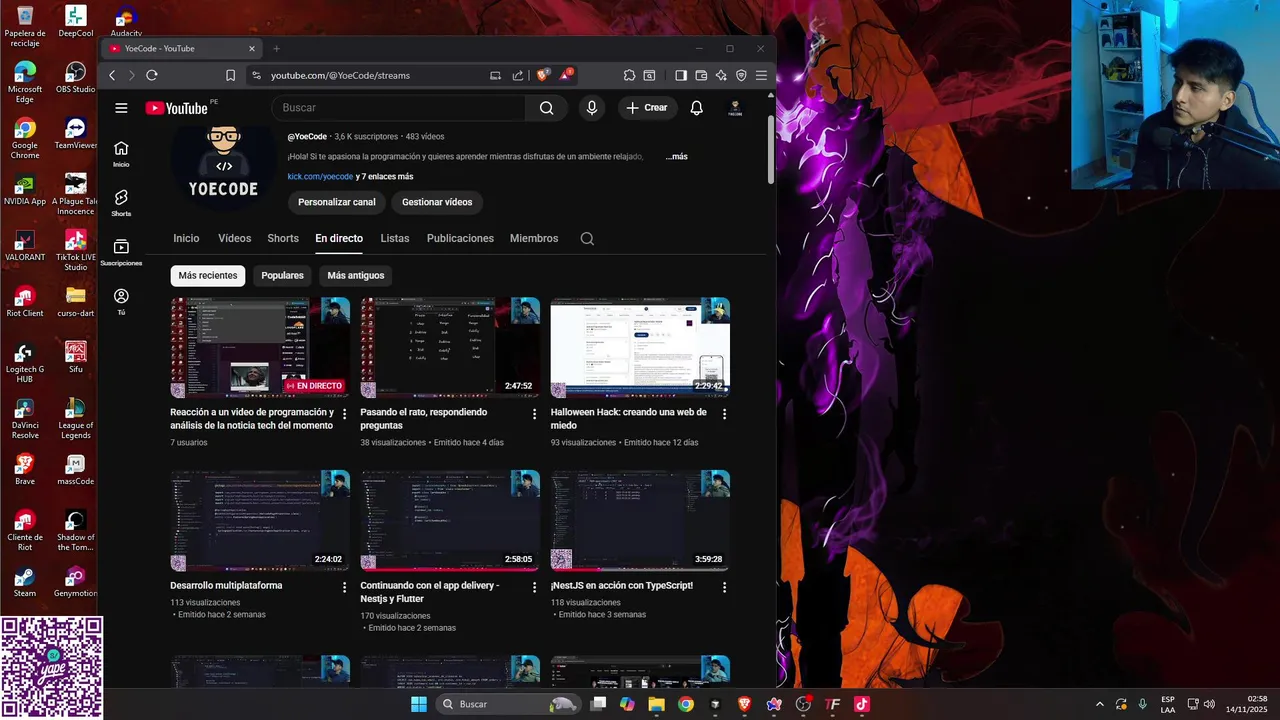This screenshot has width=1280, height=720.
Task: Switch to the channel Shorts tab
Action: click(283, 238)
